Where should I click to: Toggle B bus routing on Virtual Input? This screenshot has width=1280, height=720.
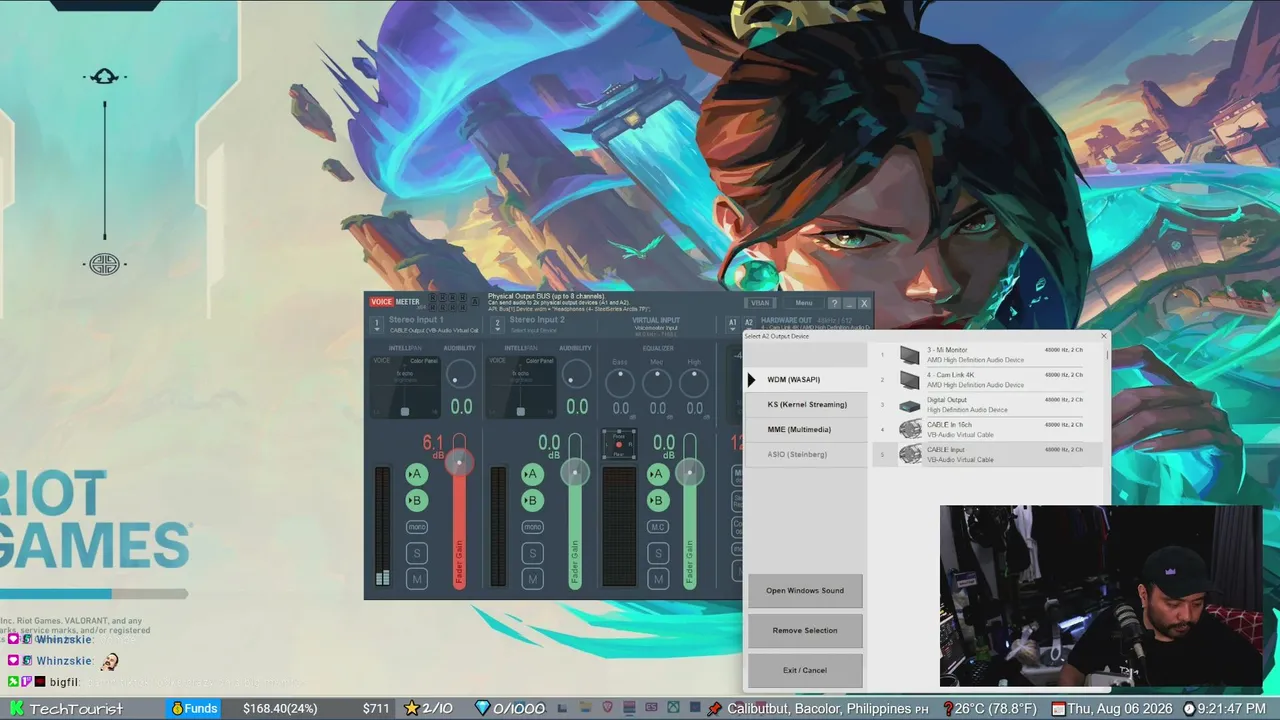(657, 500)
